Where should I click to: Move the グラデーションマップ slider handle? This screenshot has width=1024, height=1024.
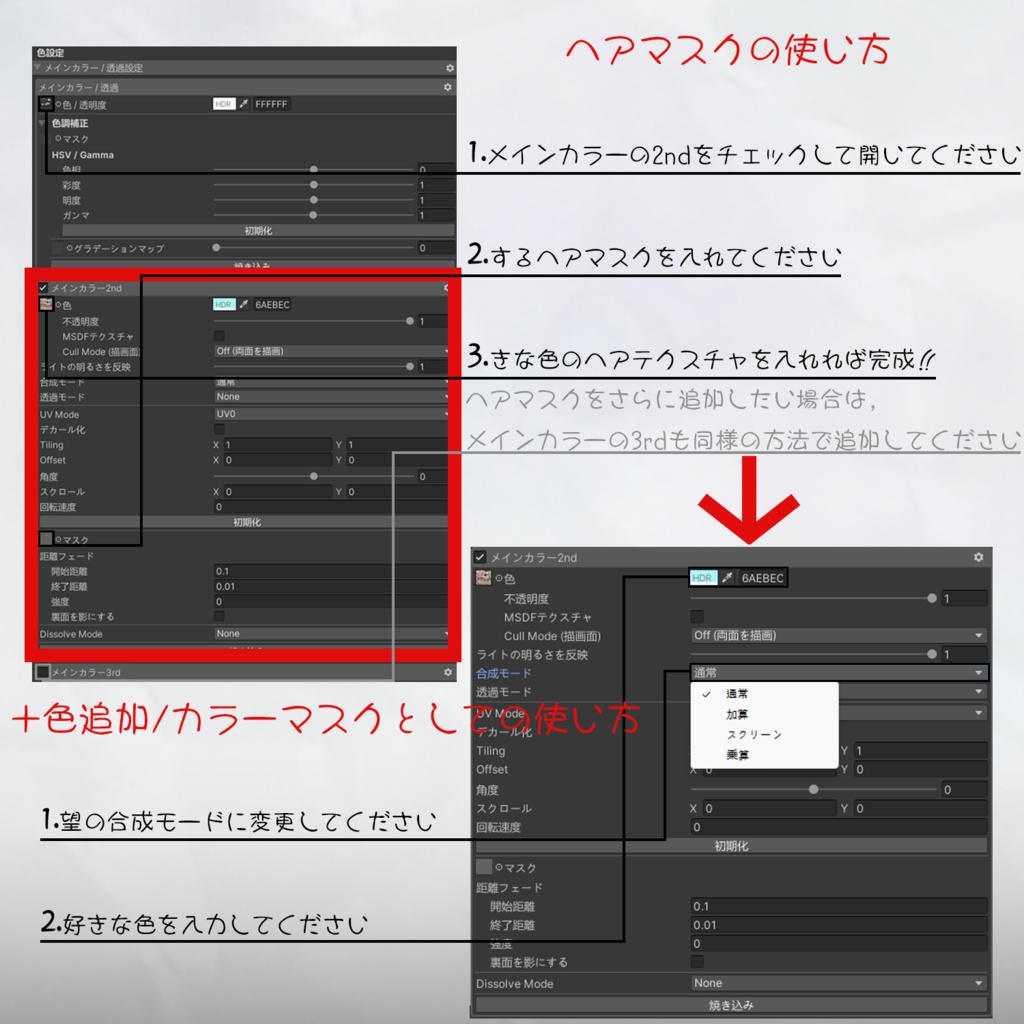(x=216, y=248)
